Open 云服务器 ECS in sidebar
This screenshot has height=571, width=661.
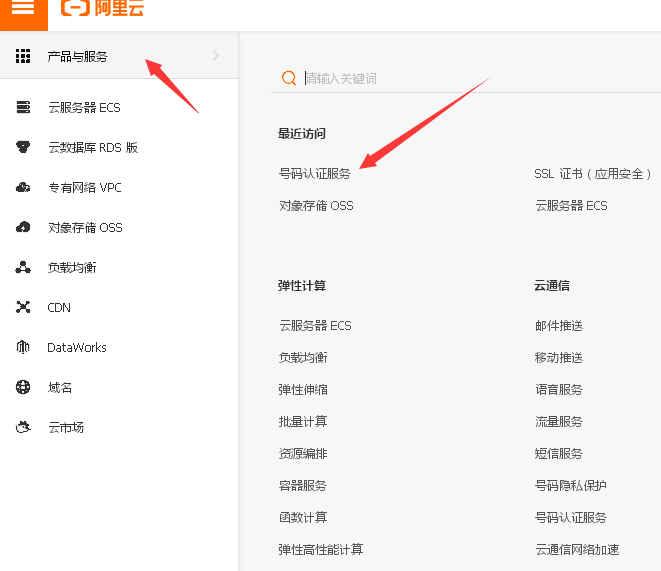tap(84, 108)
